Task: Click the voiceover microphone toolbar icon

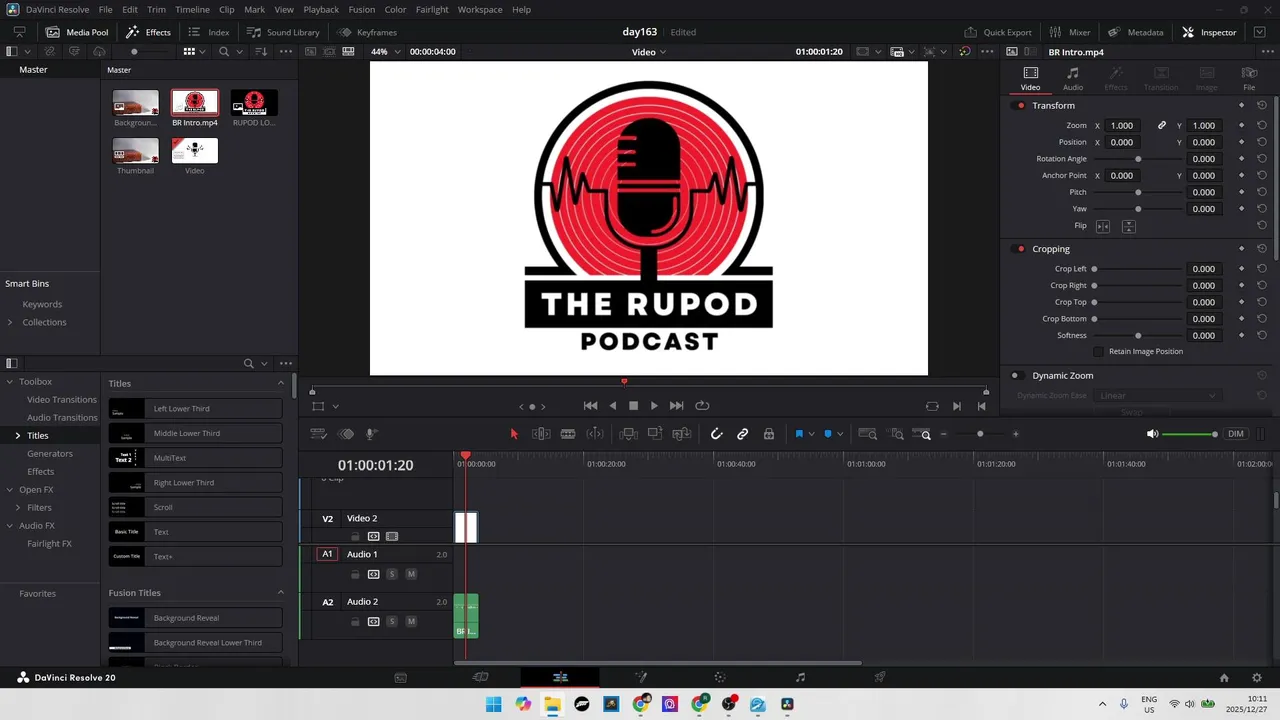Action: (371, 434)
